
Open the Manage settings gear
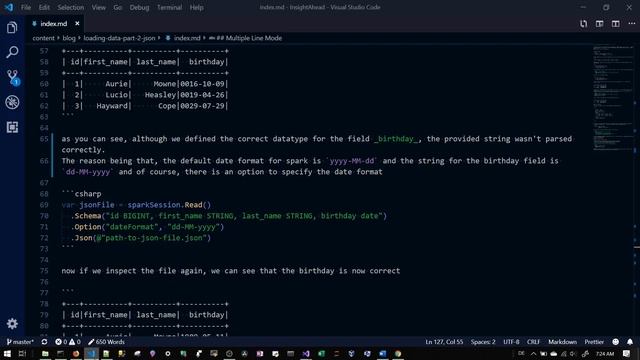(12, 324)
